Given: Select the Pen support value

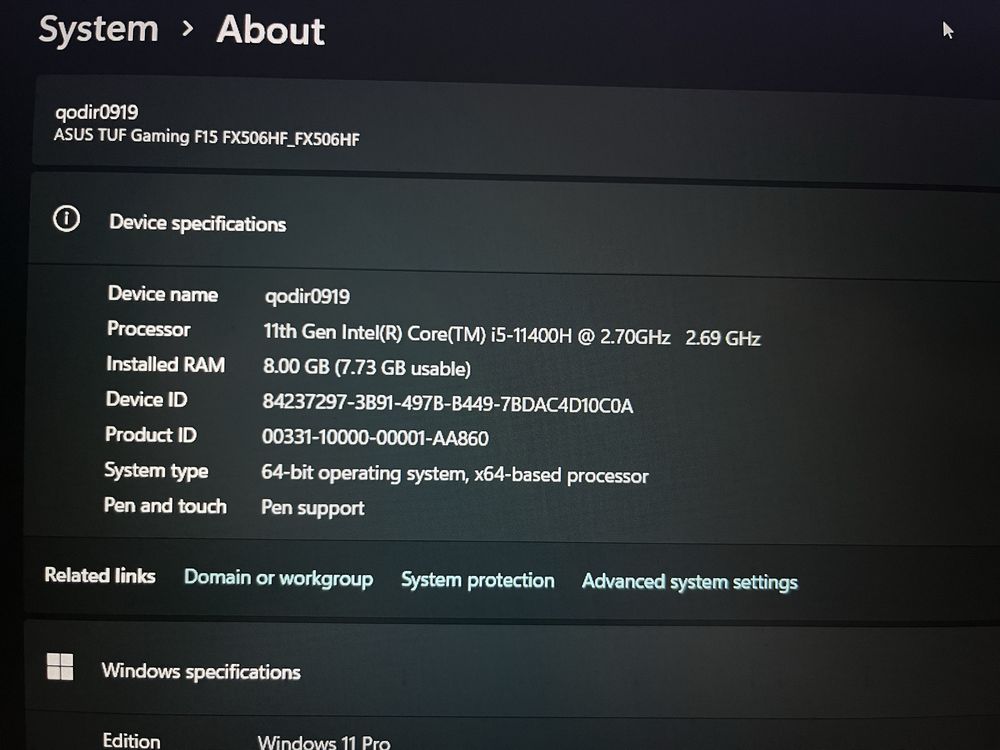Looking at the screenshot, I should (312, 508).
